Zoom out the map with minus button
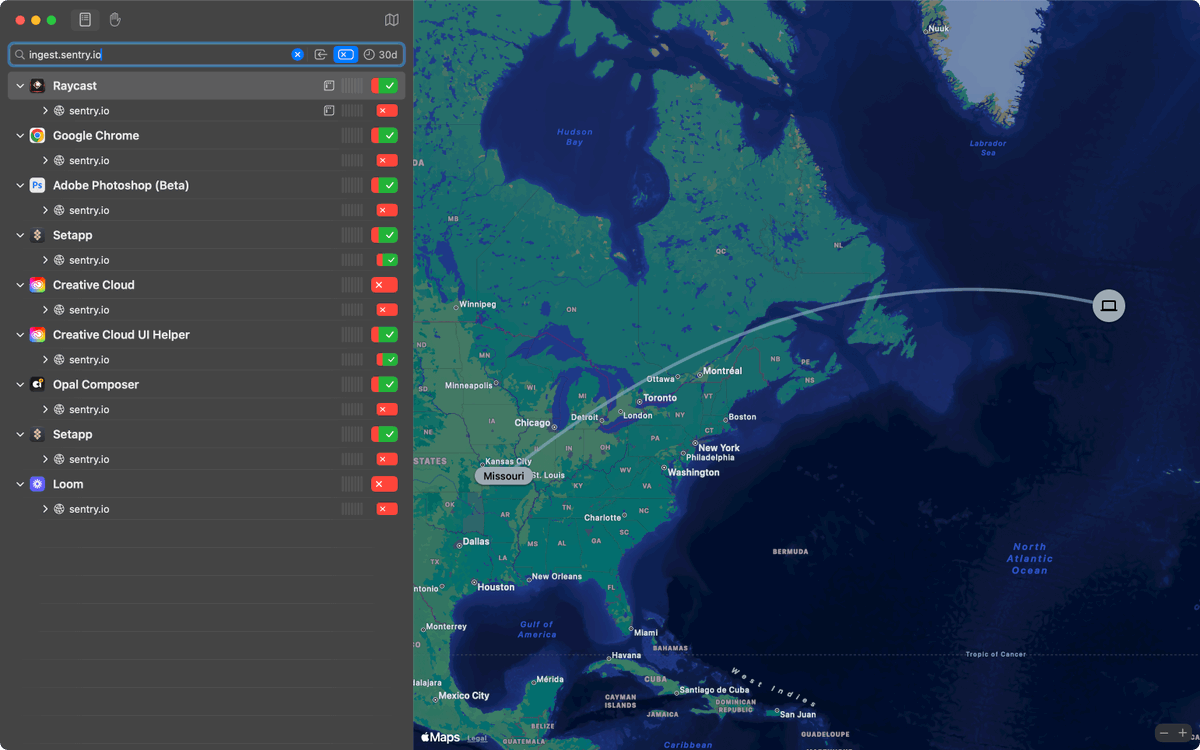This screenshot has height=750, width=1200. coord(1164,733)
